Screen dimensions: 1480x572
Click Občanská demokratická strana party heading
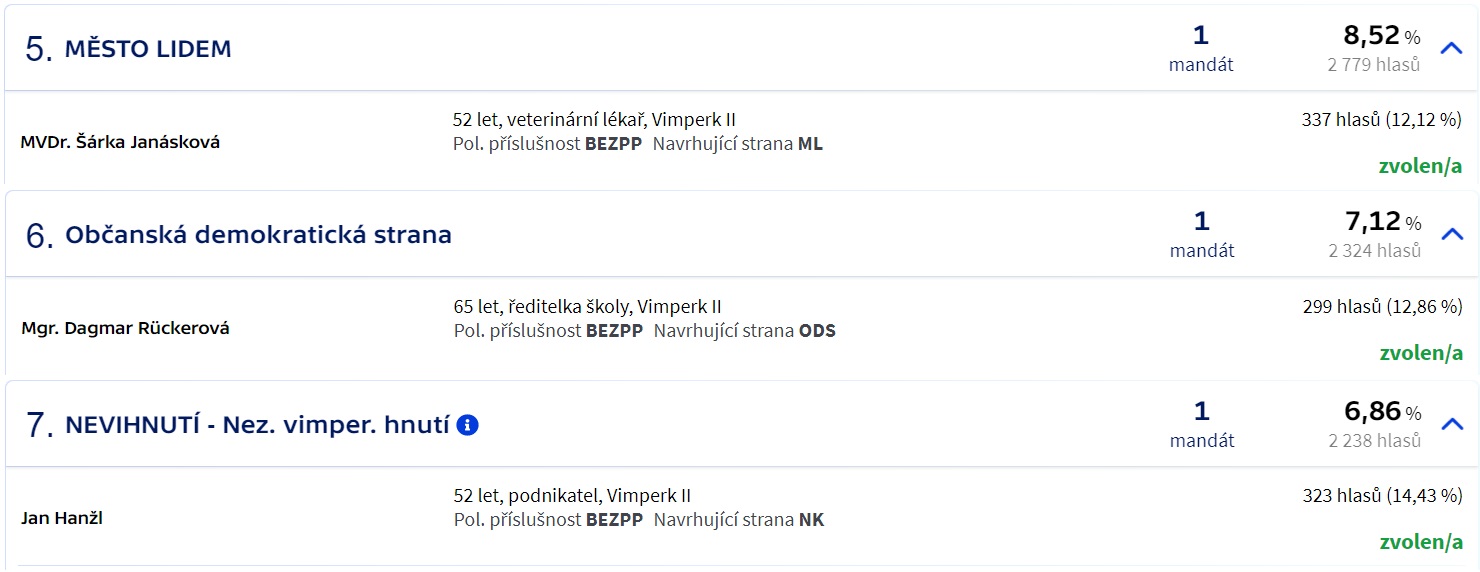click(x=258, y=235)
